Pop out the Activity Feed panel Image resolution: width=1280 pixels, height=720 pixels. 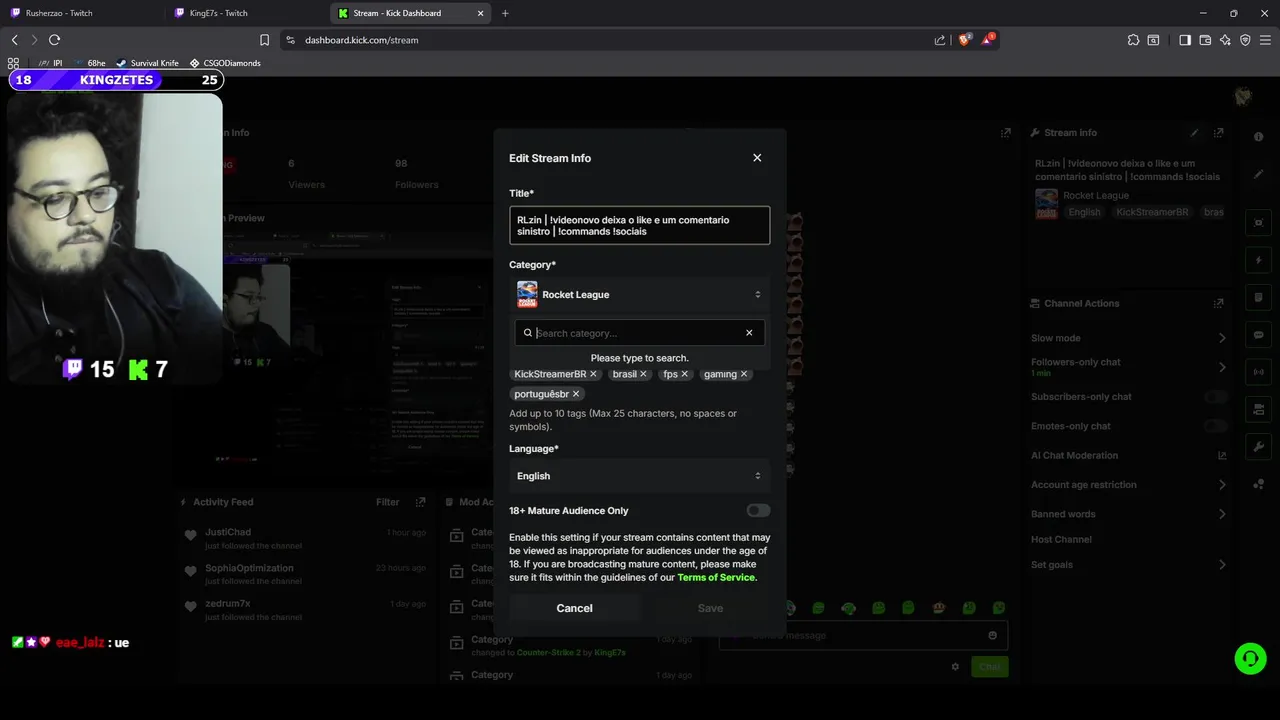(420, 502)
